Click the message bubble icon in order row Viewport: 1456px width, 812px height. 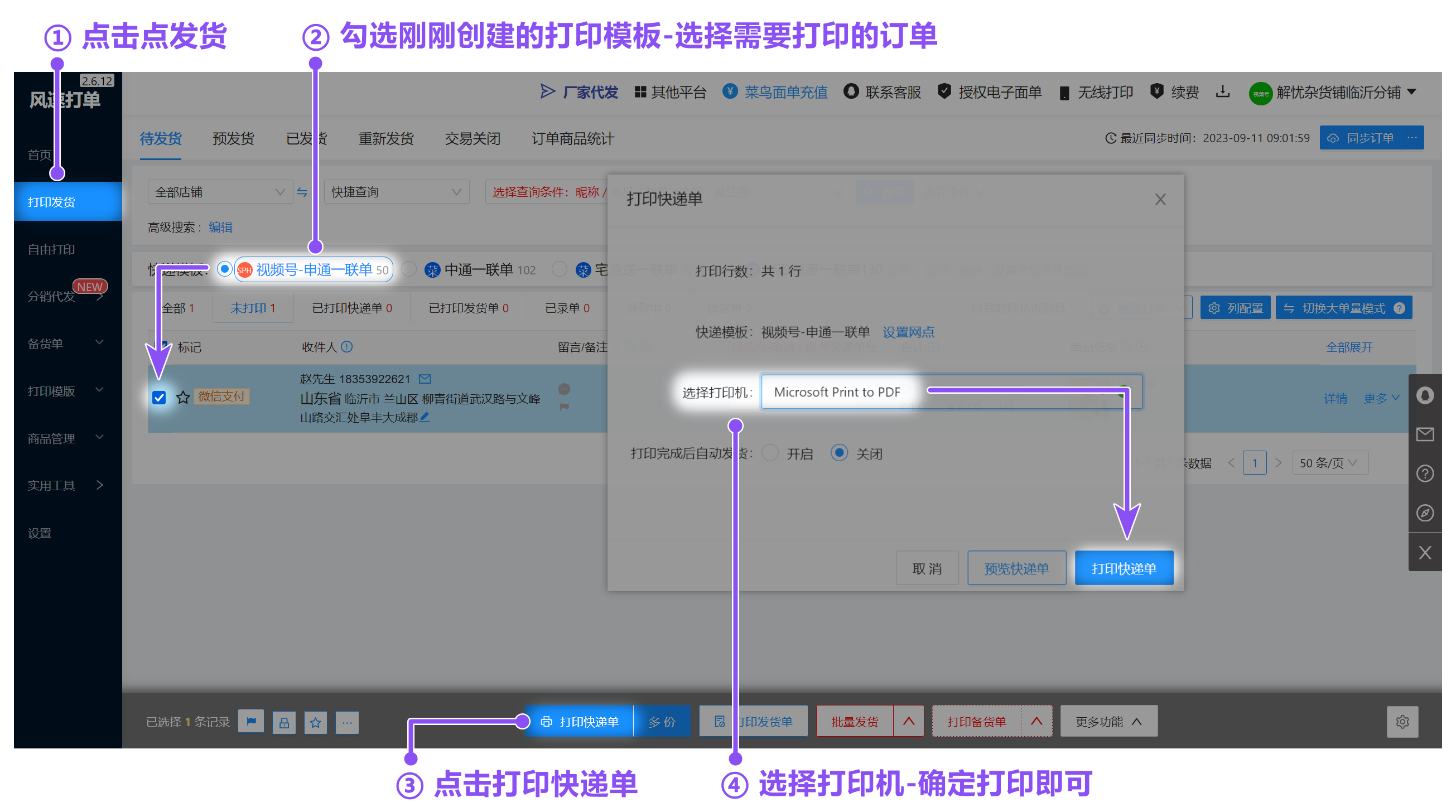[x=564, y=389]
